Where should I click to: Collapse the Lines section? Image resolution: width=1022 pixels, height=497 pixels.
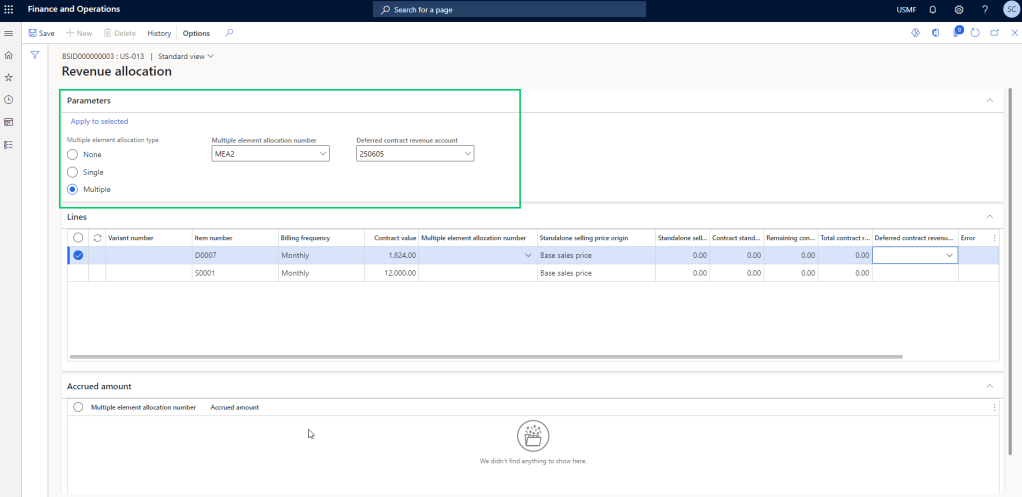point(989,216)
